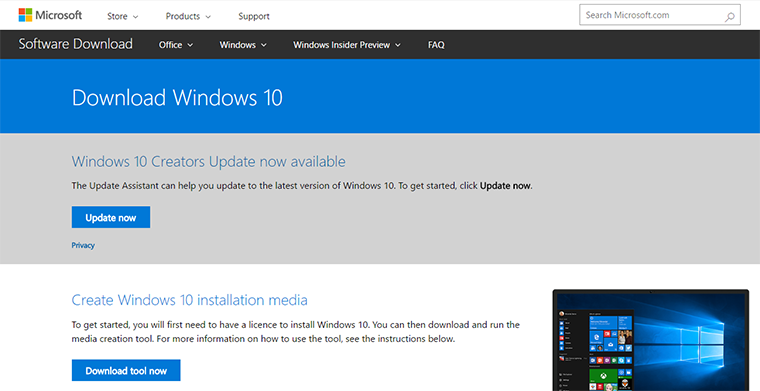The width and height of the screenshot is (760, 391).
Task: Click the search magnifier icon
Action: [x=729, y=17]
